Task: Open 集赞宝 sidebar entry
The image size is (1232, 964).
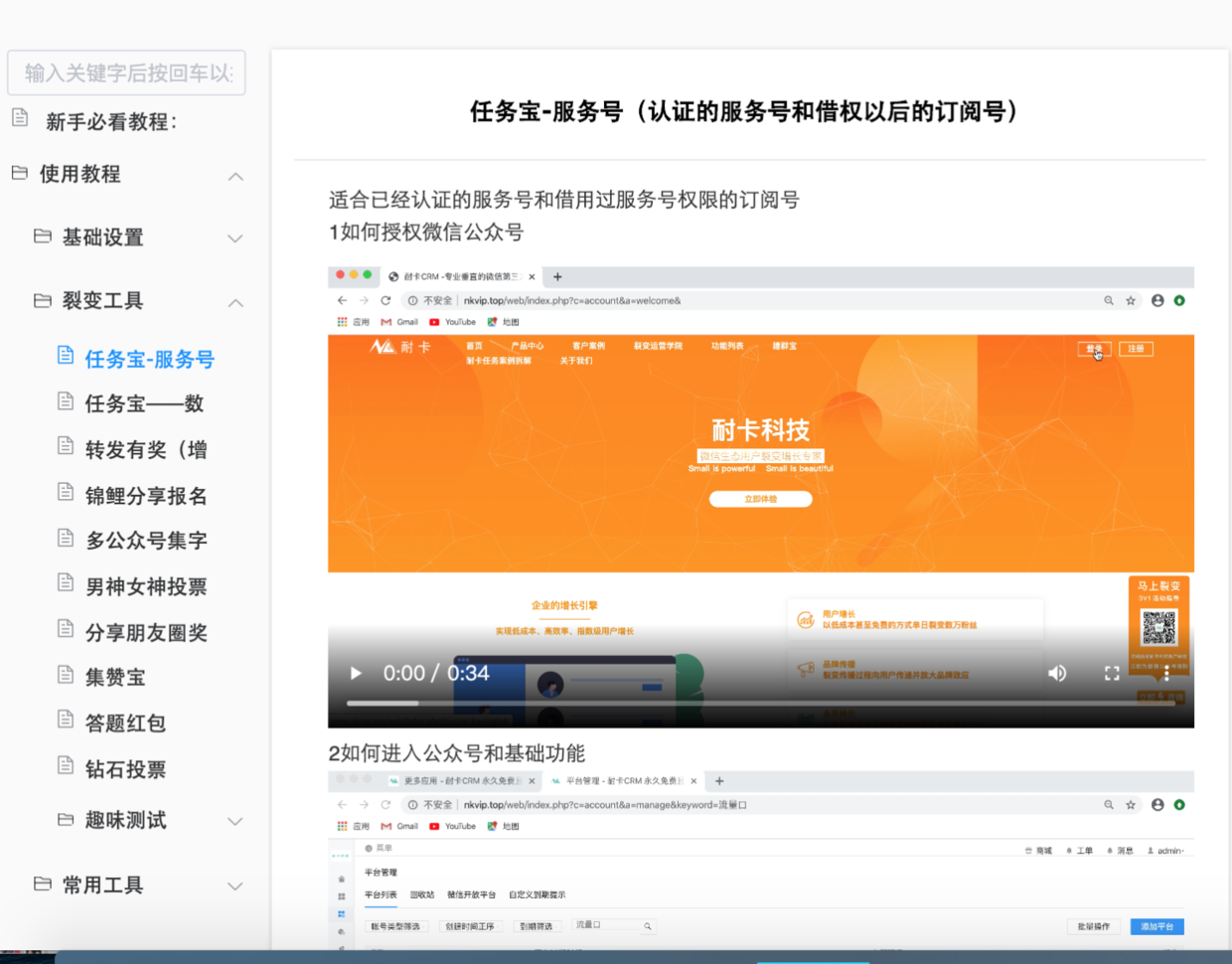Action: point(115,677)
